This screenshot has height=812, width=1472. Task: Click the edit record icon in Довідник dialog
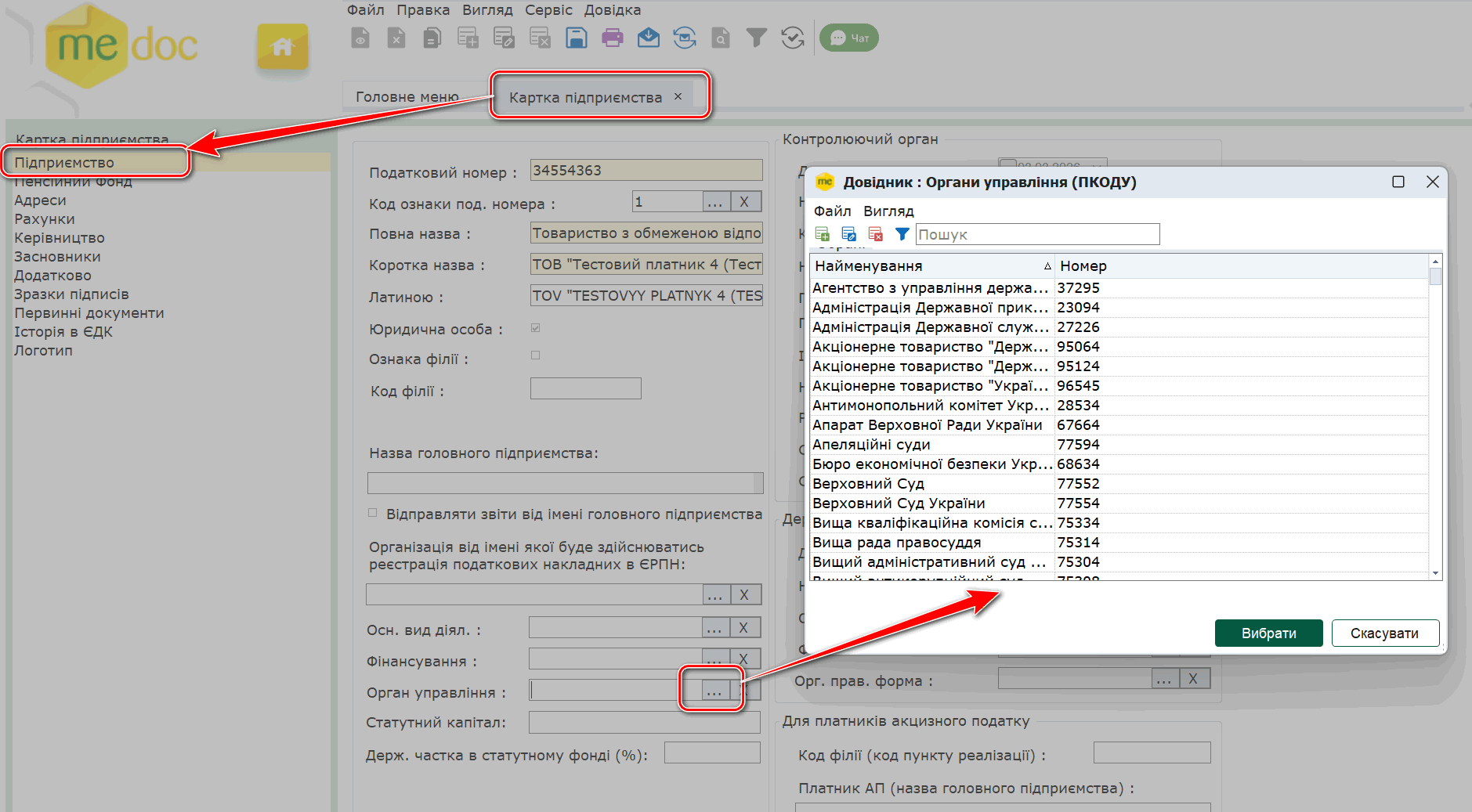[848, 234]
